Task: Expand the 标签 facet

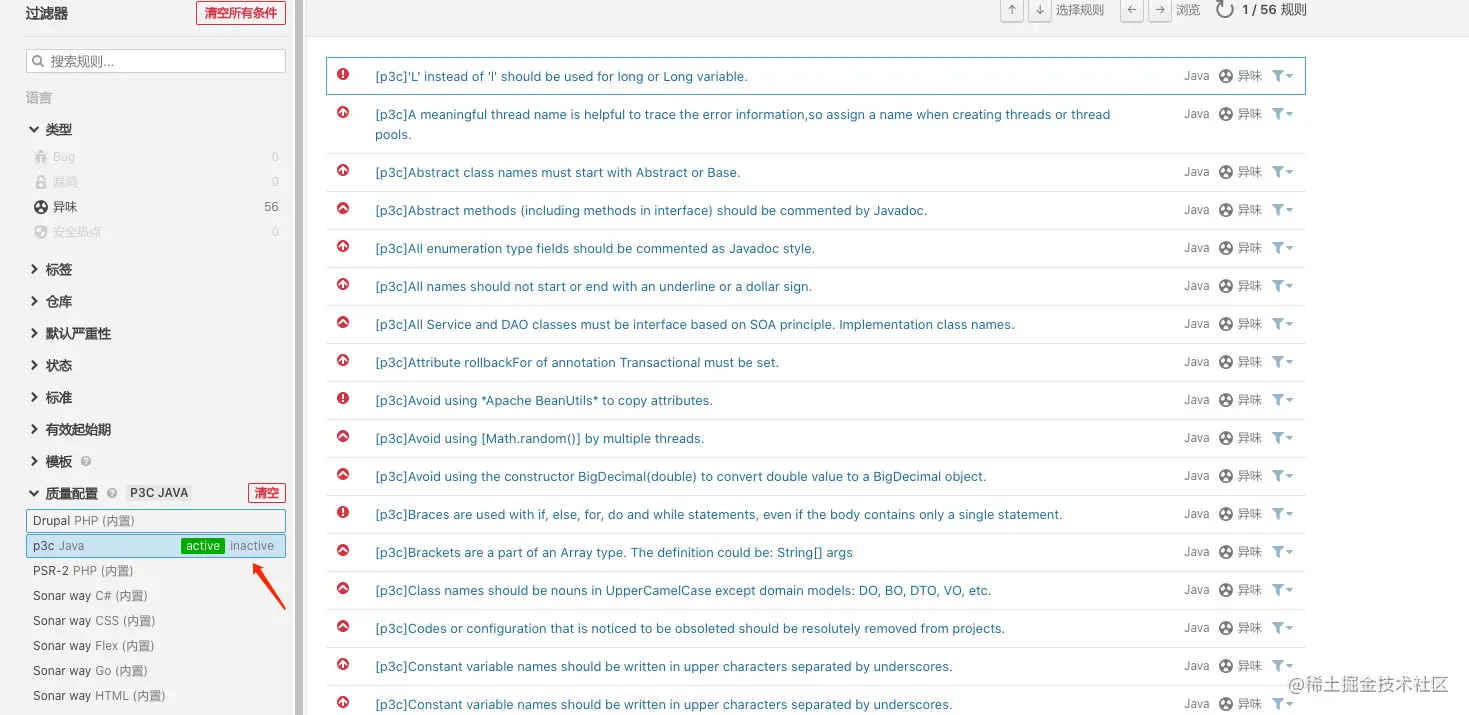Action: [51, 270]
